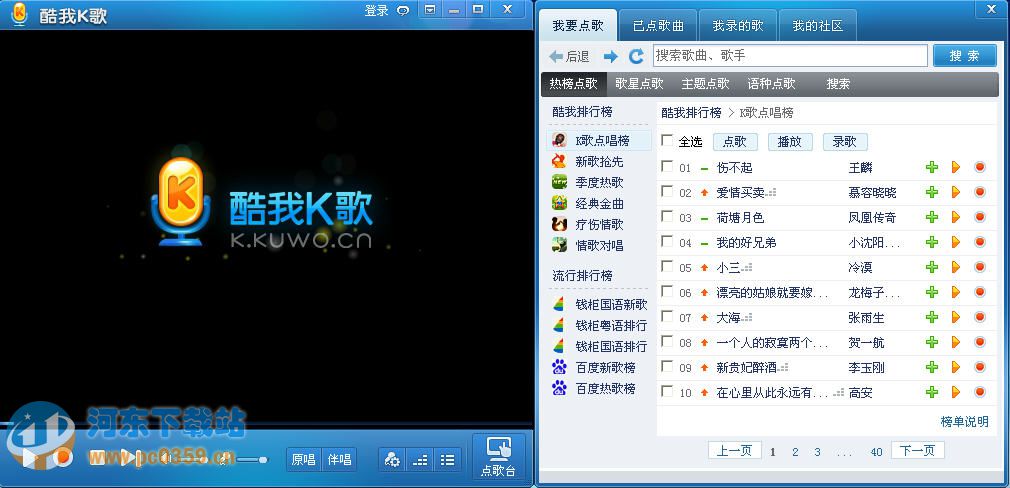This screenshot has height=488, width=1010.
Task: Select the 主题点歌 navigation tab
Action: tap(705, 84)
